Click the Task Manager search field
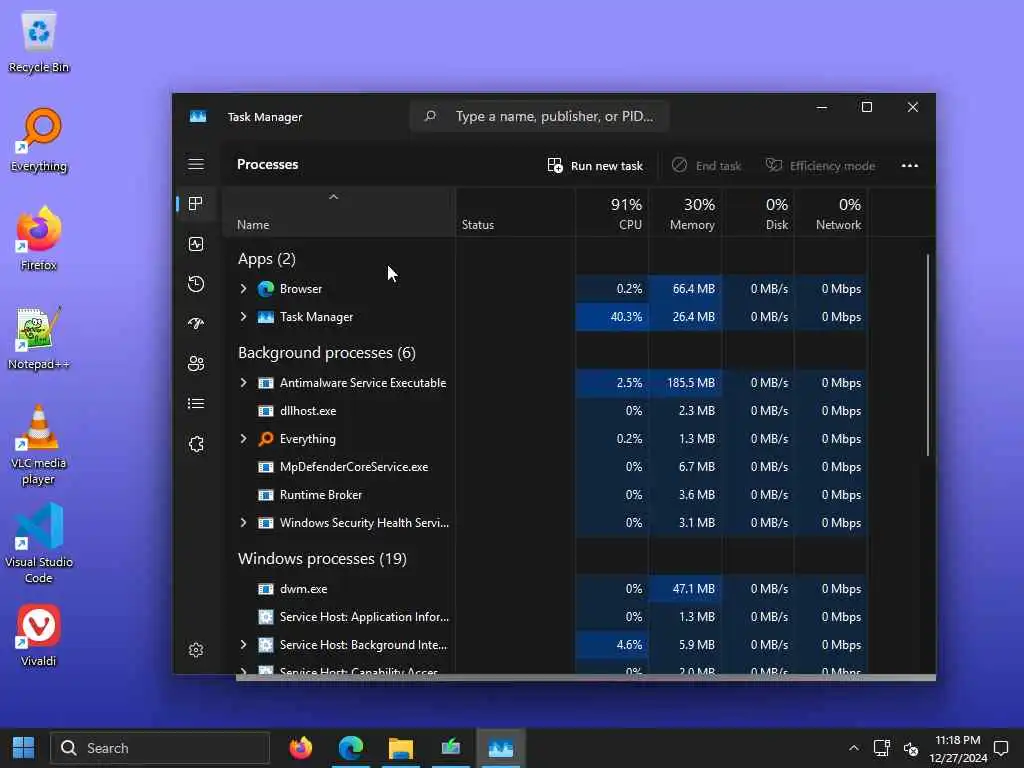The height and width of the screenshot is (768, 1024). (x=539, y=116)
